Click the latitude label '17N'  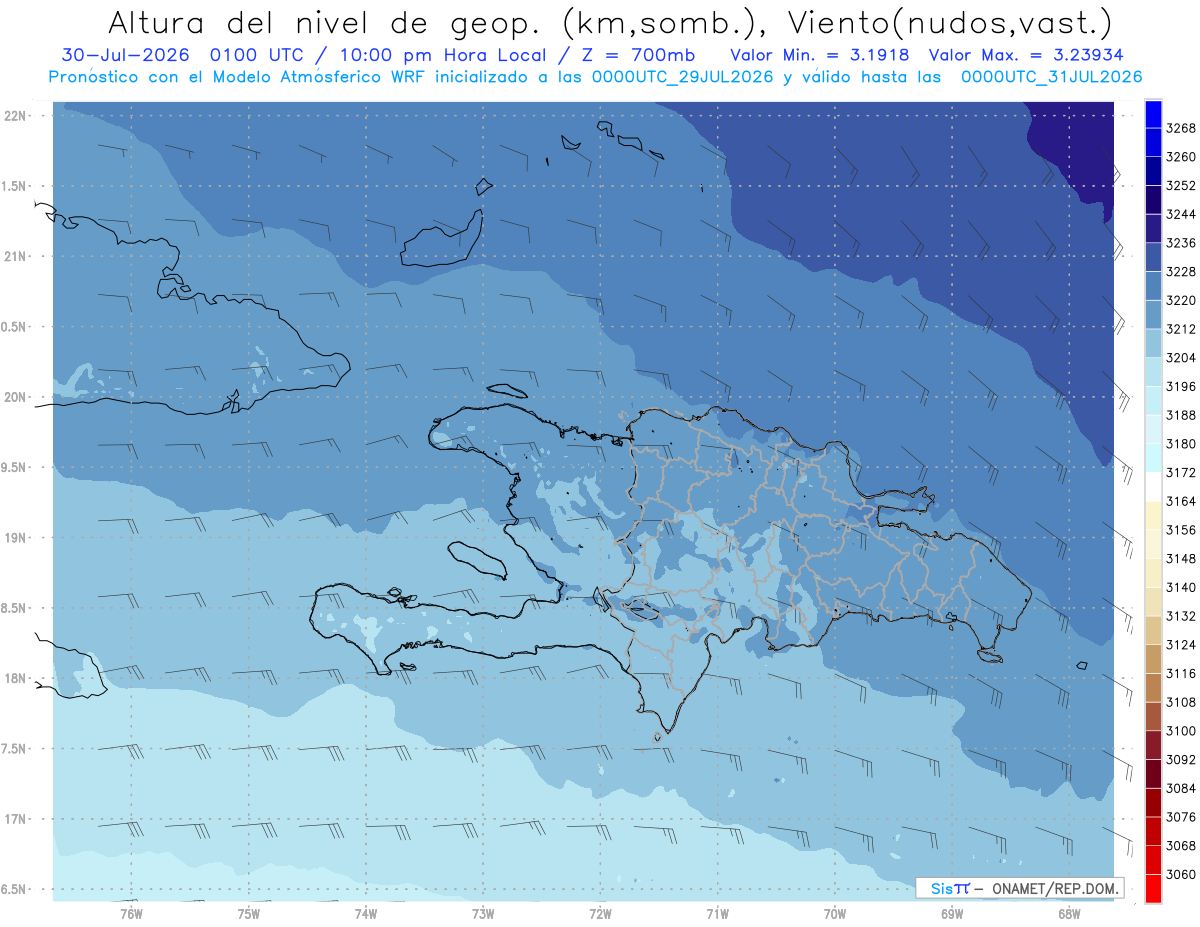[x=16, y=819]
